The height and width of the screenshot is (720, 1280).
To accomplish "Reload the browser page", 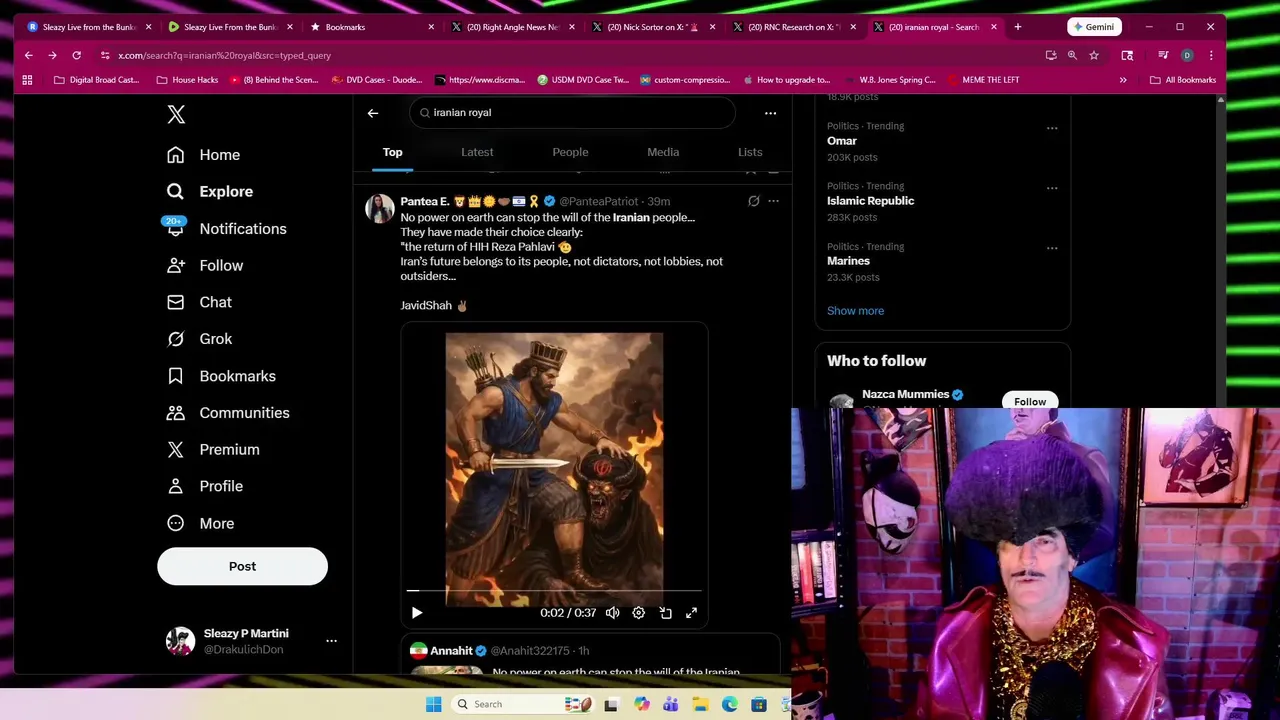I will tap(76, 55).
